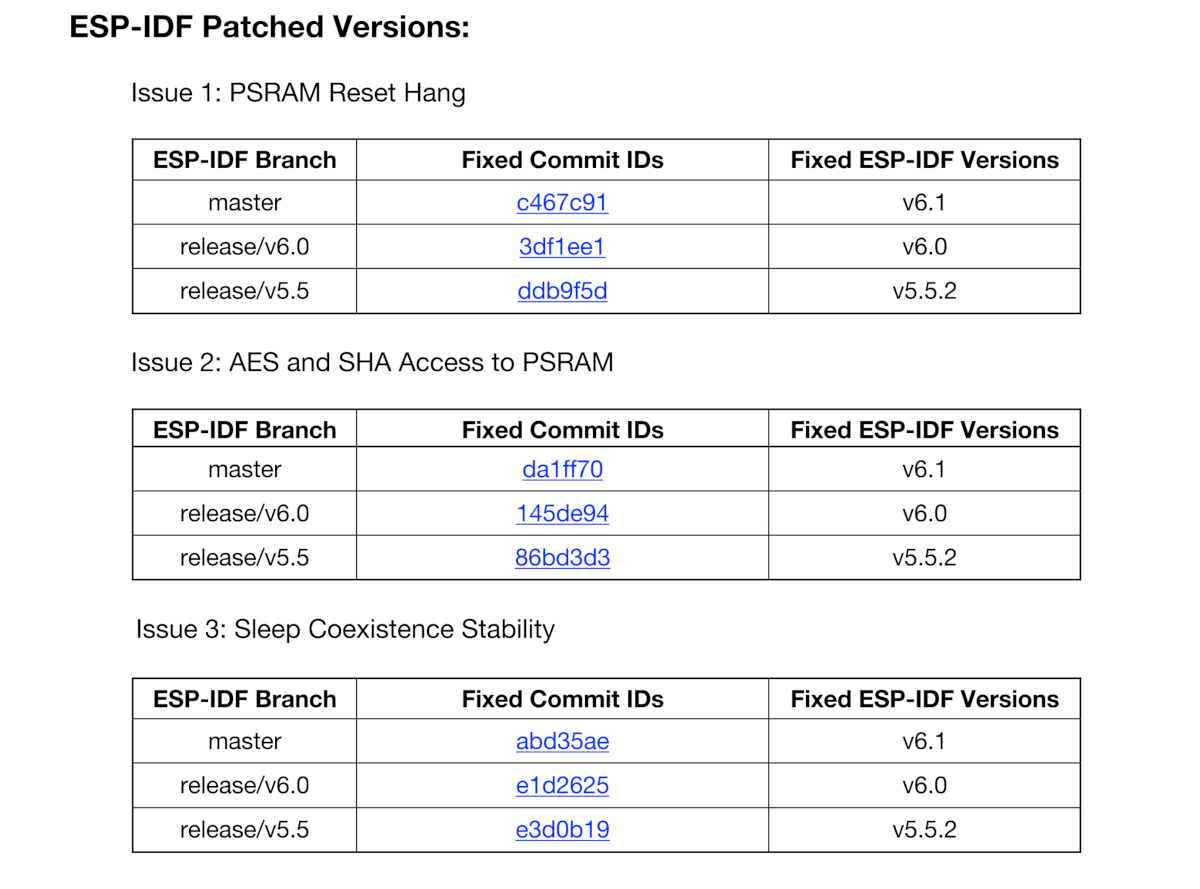Visit the 145de94 commit link
Image resolution: width=1200 pixels, height=889 pixels.
(562, 514)
